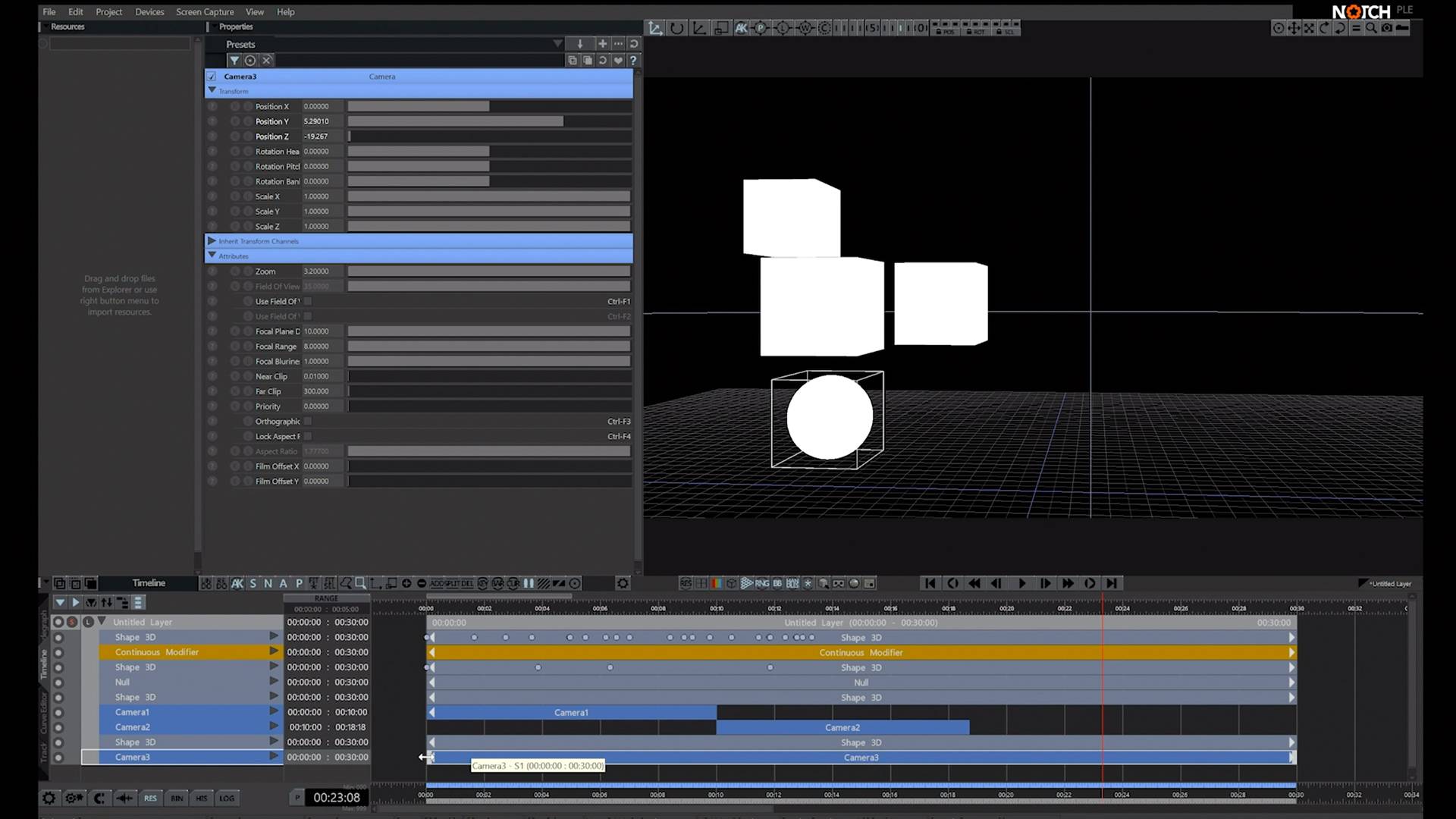
Task: Toggle auto-key (AK) in viewport toolbar
Action: pos(741,28)
